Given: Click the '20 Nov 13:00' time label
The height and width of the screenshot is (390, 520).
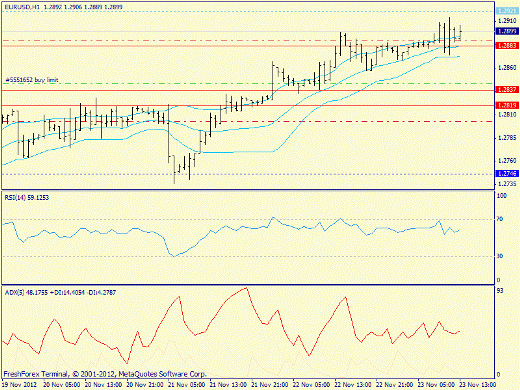Looking at the screenshot, I should pos(103,384).
